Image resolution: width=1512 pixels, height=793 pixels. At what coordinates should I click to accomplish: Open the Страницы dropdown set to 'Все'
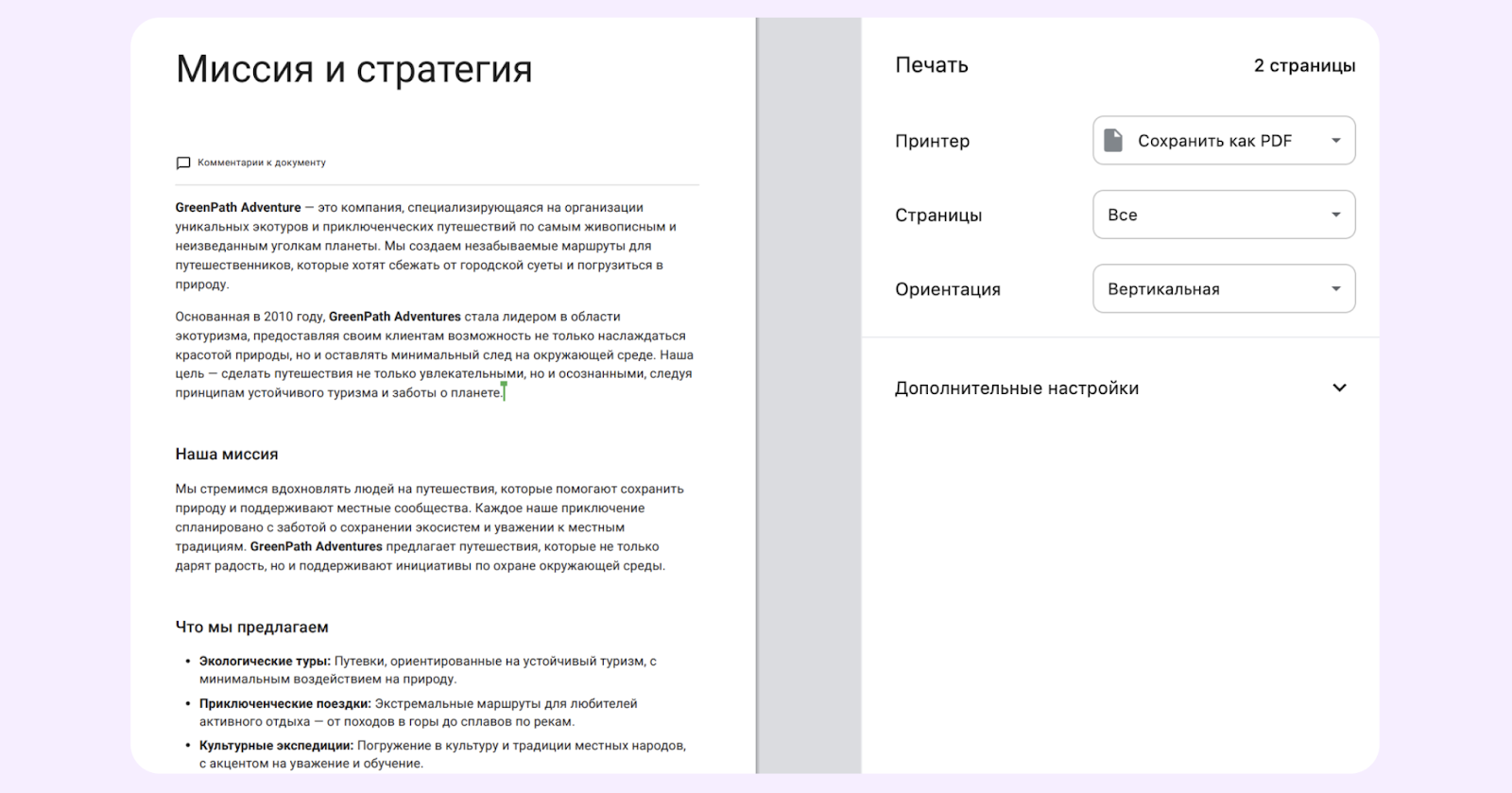pyautogui.click(x=1224, y=215)
